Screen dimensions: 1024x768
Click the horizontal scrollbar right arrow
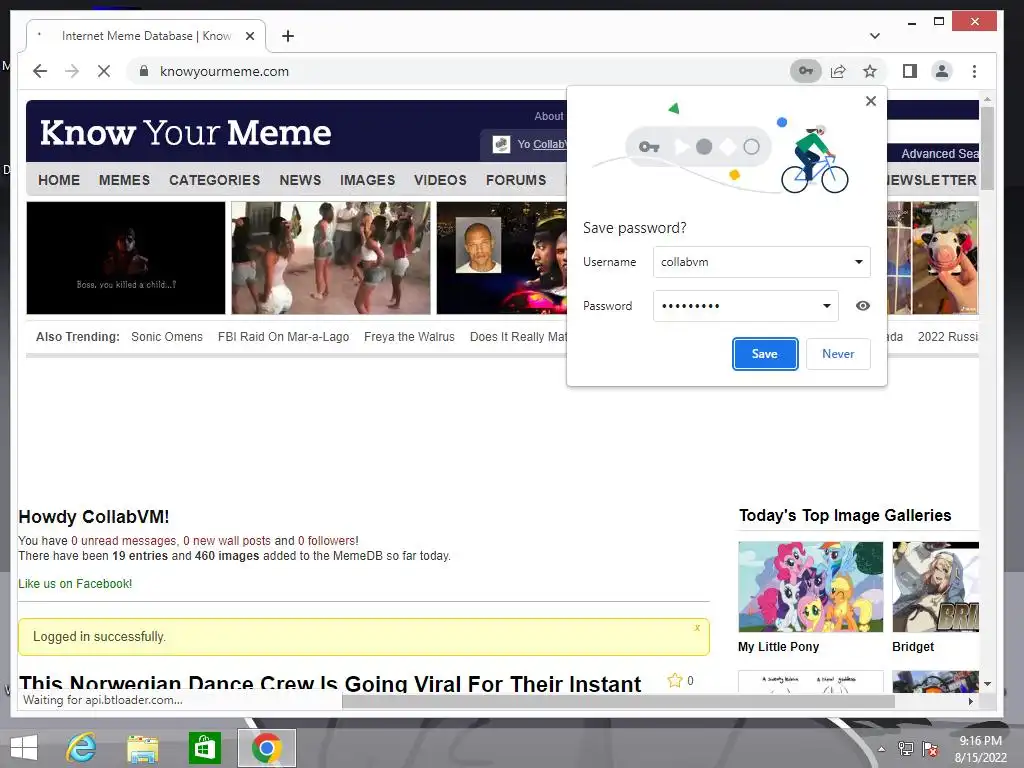(x=971, y=701)
